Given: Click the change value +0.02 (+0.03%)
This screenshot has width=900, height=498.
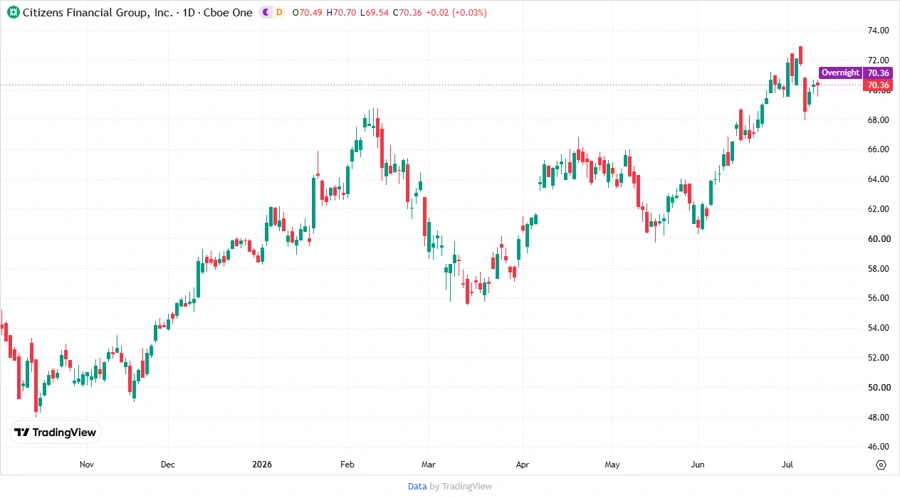Looking at the screenshot, I should [456, 13].
